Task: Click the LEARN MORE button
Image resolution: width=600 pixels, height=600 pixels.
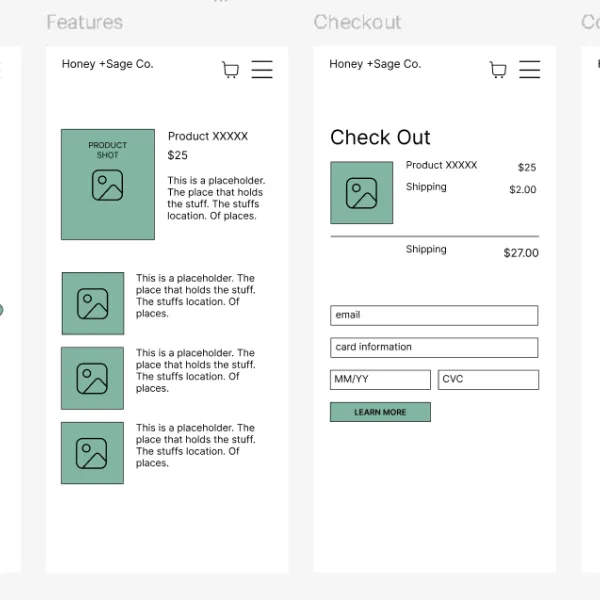Action: 380,412
